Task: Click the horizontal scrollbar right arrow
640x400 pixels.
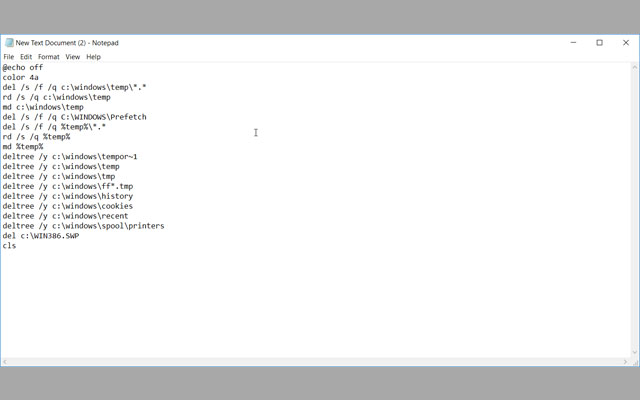Action: pyautogui.click(x=625, y=362)
